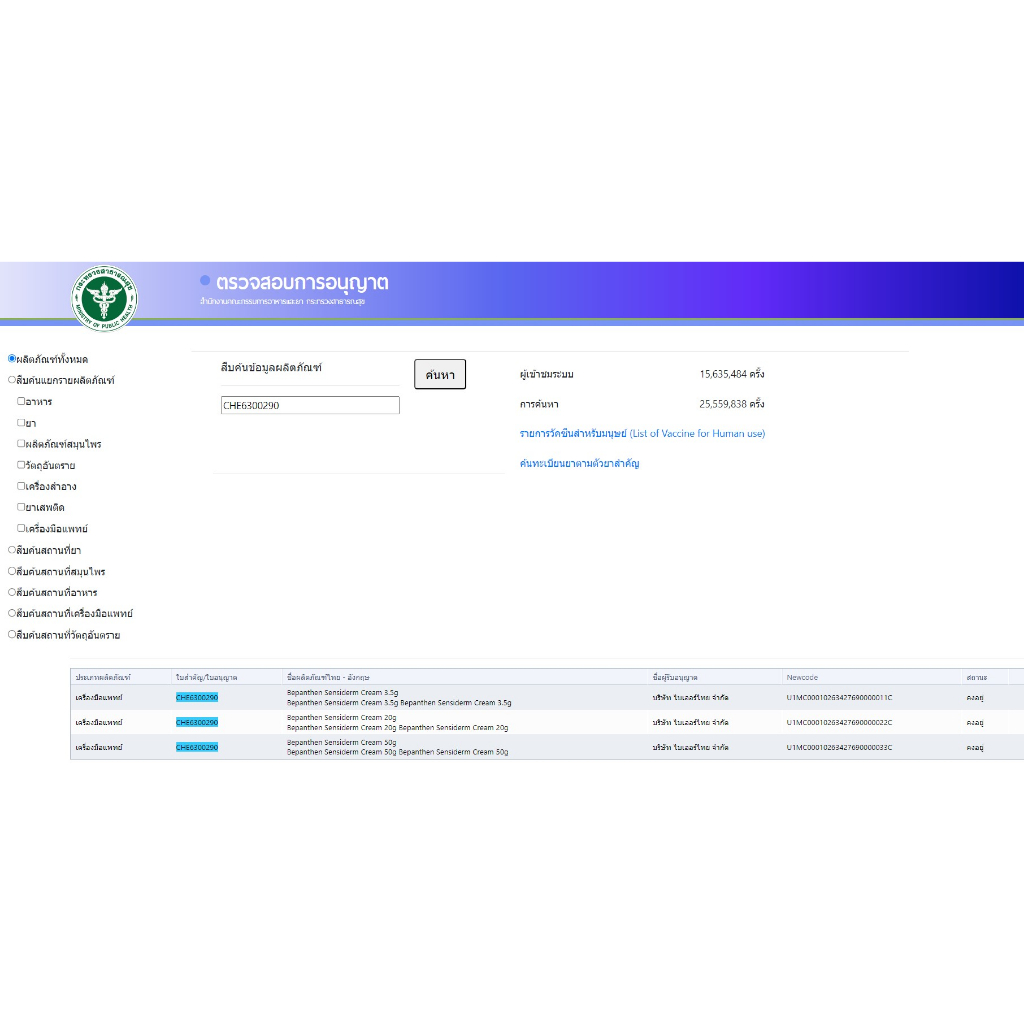The height and width of the screenshot is (1024, 1024).
Task: Select the สืบค้นแยกรายผลิตภัณฑ์ radio option
Action: pyautogui.click(x=12, y=379)
